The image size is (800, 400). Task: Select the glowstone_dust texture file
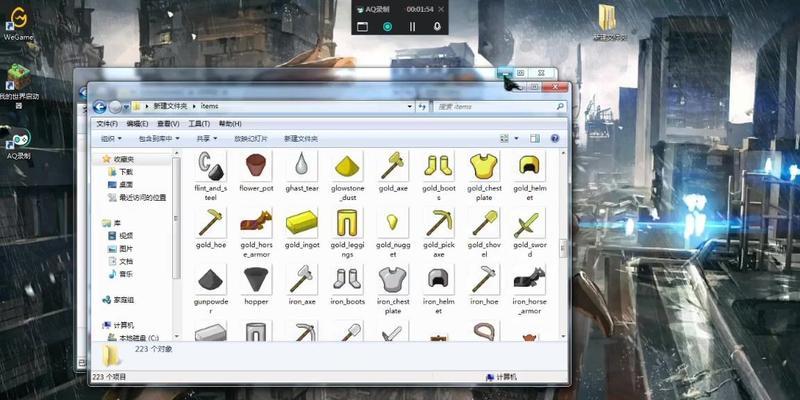point(347,166)
